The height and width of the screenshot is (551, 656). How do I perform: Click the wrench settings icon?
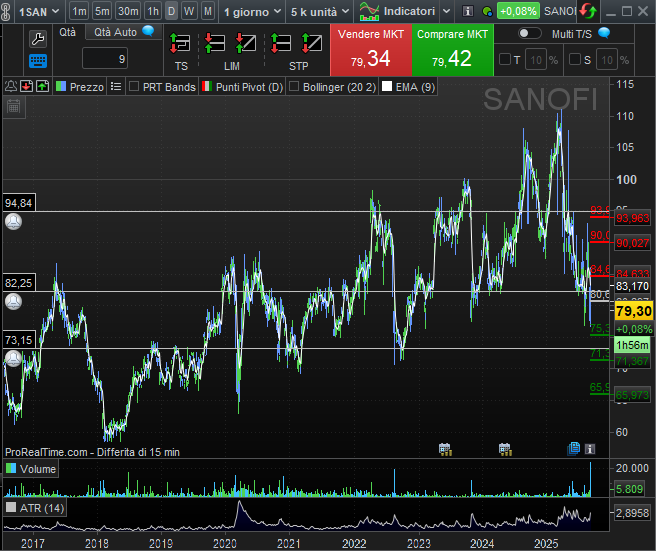click(x=37, y=39)
